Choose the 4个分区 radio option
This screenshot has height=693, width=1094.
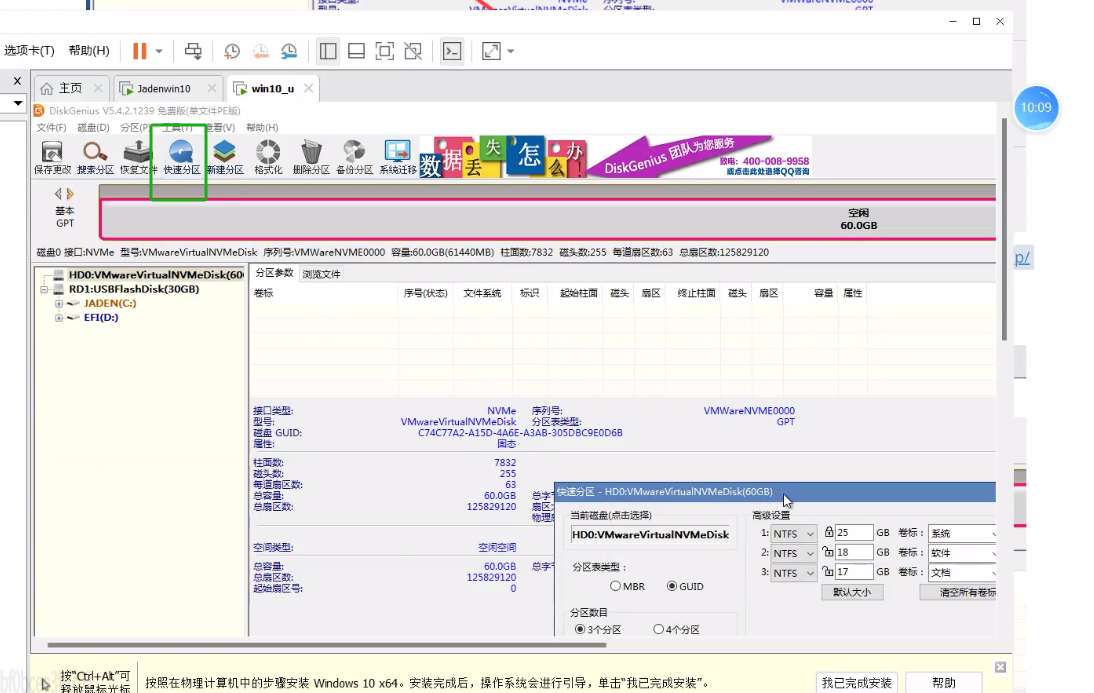pos(659,629)
